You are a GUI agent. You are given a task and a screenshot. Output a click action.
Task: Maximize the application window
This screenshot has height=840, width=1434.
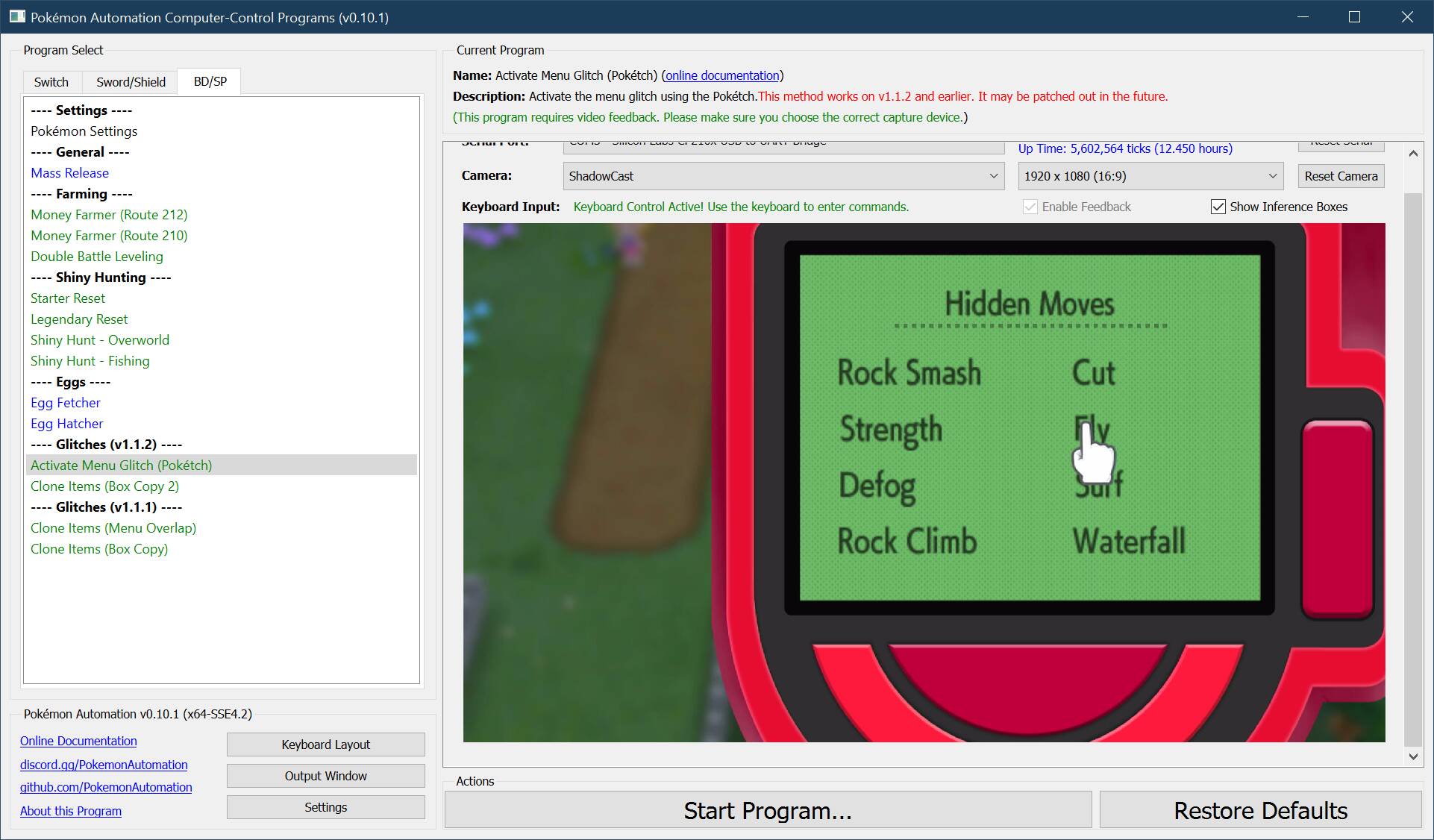pos(1355,17)
